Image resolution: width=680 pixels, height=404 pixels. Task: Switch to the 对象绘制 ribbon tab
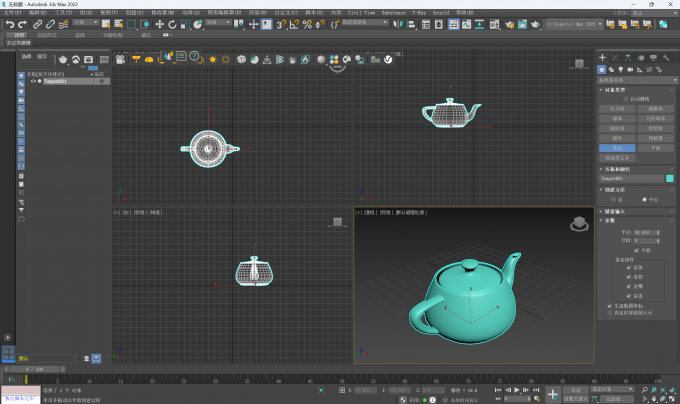113,35
